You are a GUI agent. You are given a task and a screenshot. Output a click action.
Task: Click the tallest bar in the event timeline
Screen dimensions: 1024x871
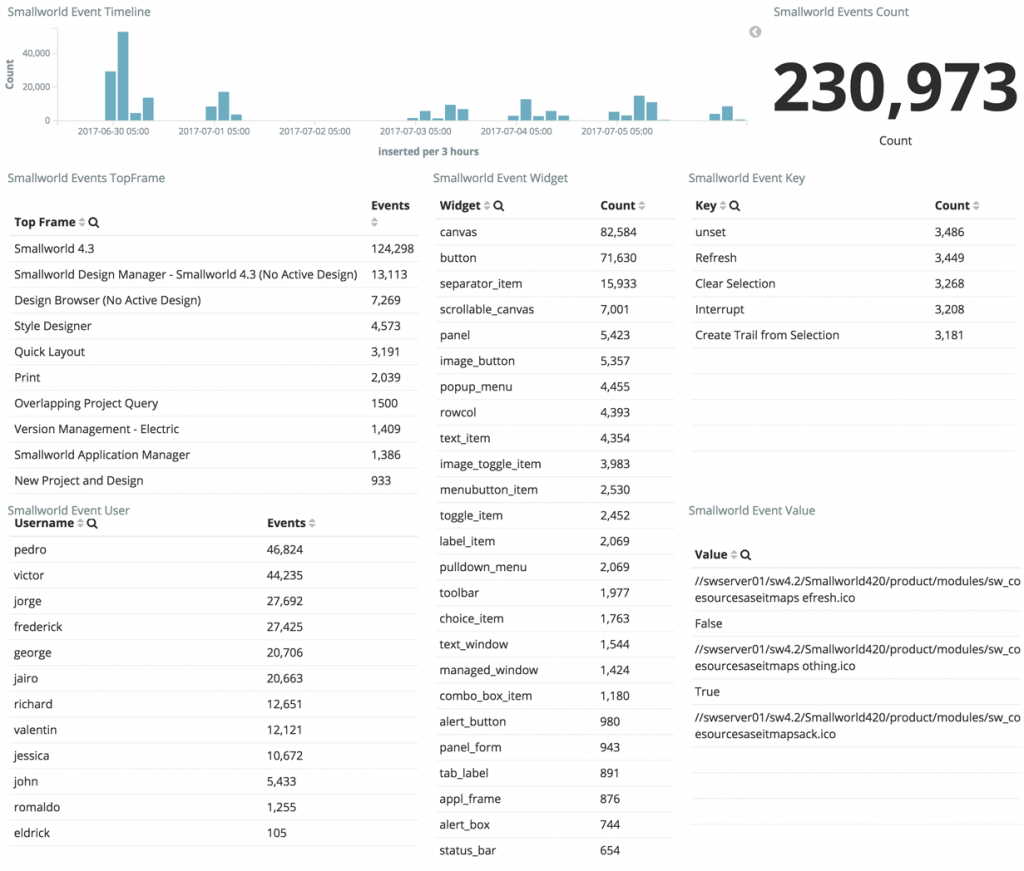pyautogui.click(x=123, y=76)
